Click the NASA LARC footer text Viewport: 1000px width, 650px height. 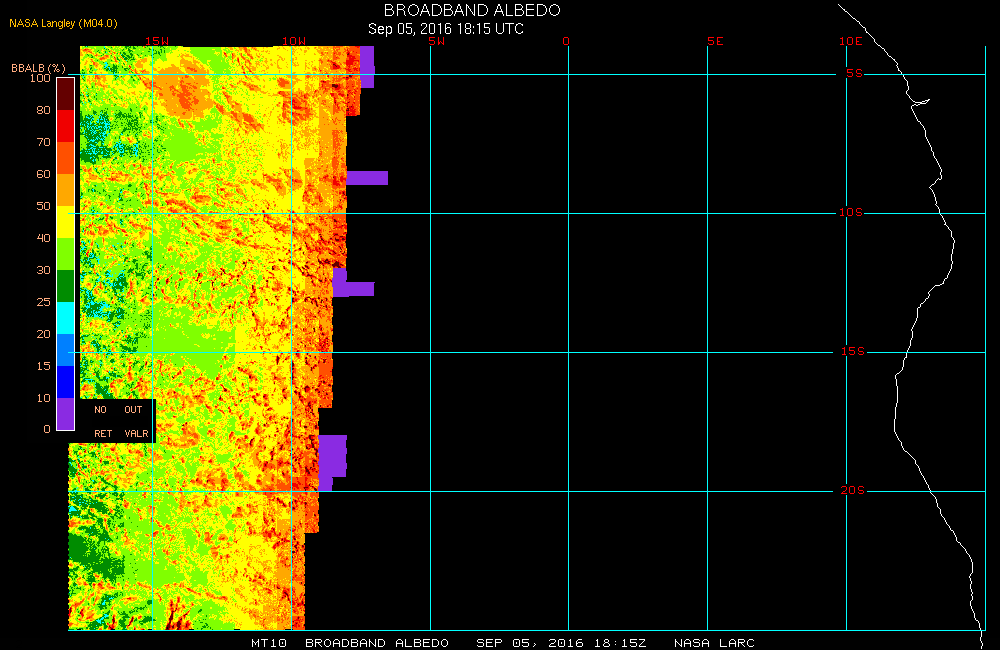click(x=714, y=642)
